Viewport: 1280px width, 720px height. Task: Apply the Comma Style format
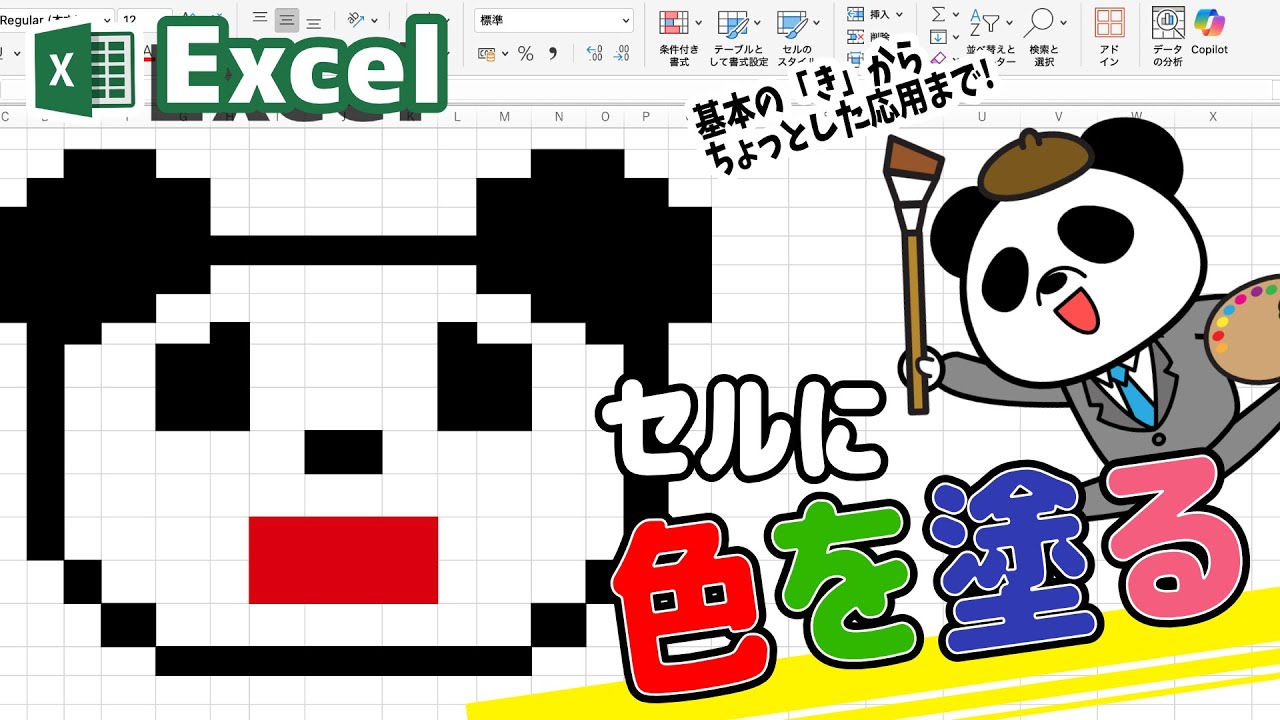553,54
